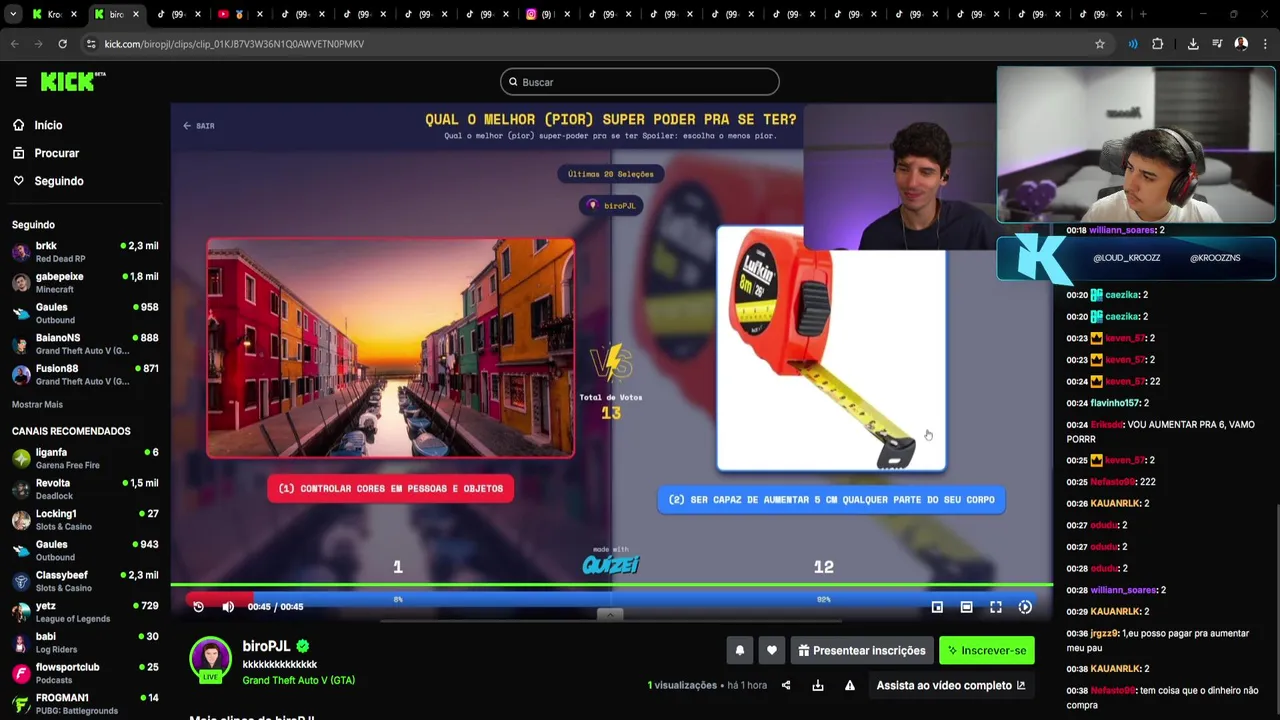
Task: Click chat username wiliann_soares at 00:28
Action: coord(1125,590)
